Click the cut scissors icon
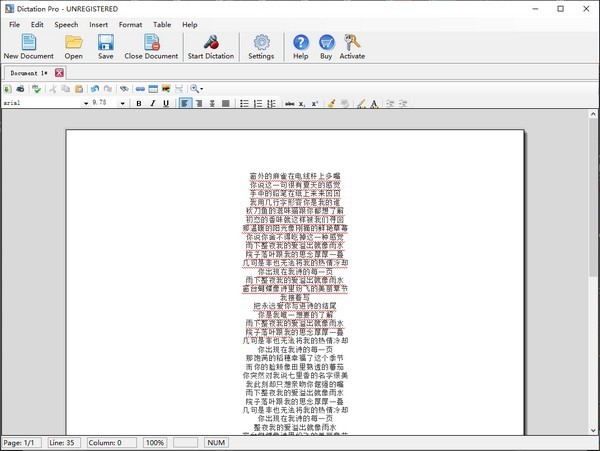 pyautogui.click(x=53, y=89)
